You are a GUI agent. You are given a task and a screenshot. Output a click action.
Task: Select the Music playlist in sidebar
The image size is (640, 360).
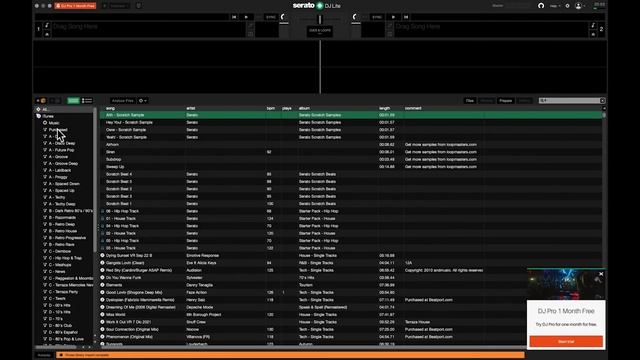click(x=54, y=123)
